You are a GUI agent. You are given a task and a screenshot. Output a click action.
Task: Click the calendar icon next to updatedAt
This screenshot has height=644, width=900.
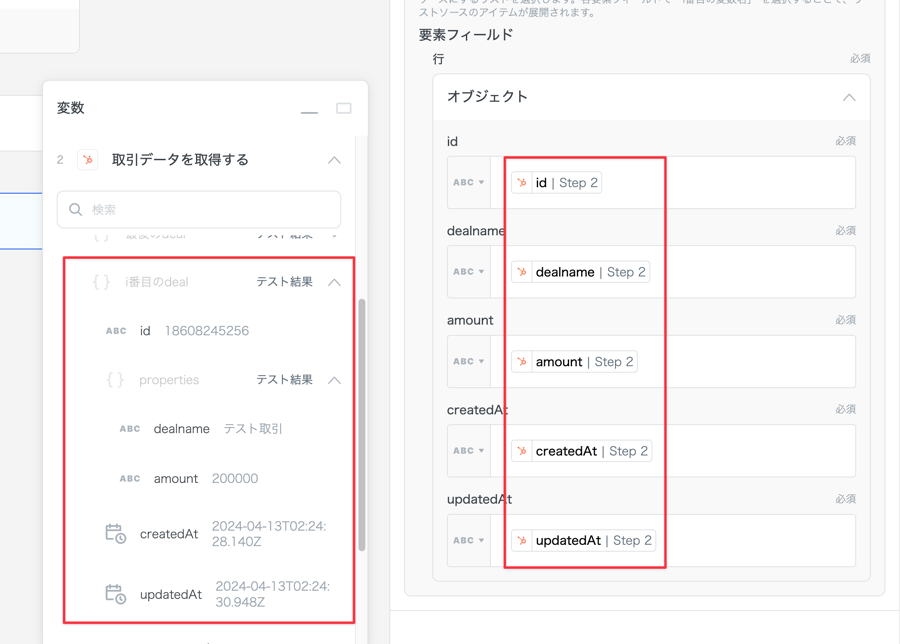(116, 594)
